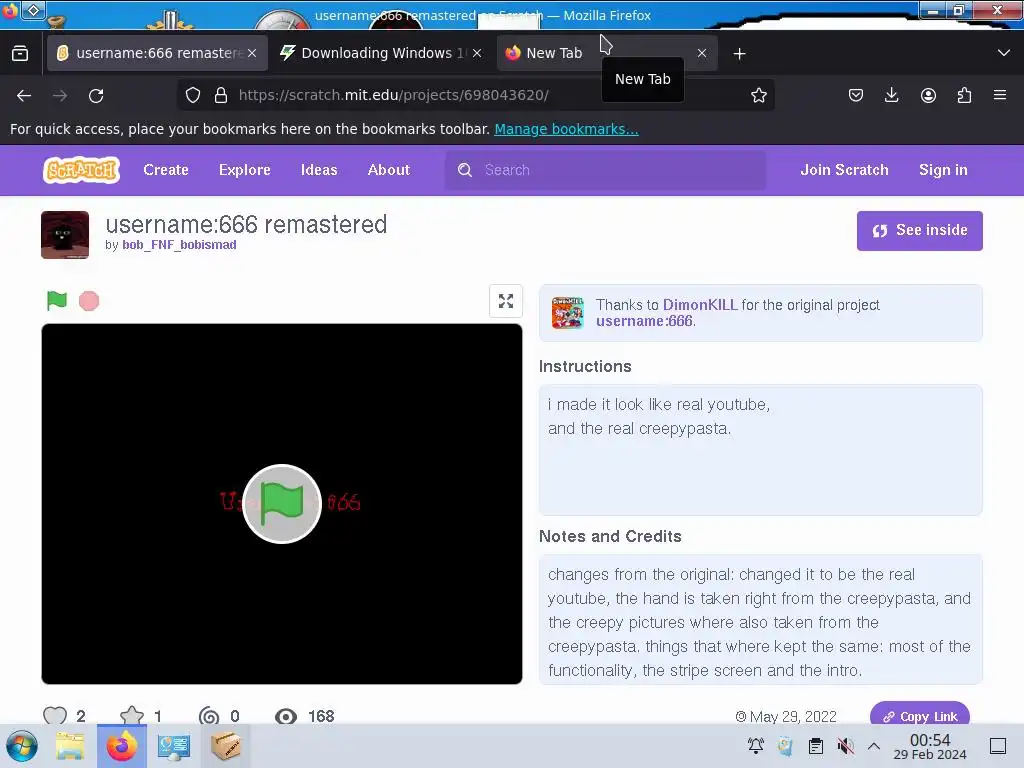Click the show desktop button

coord(998,746)
